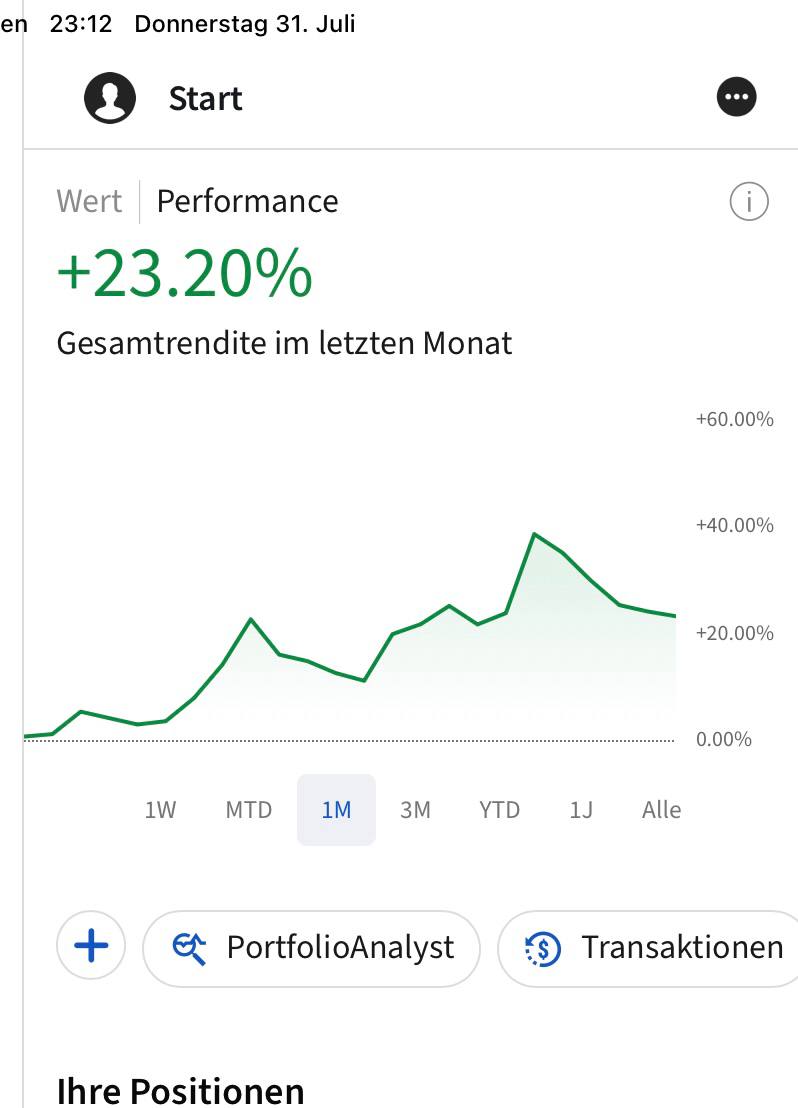Tap the PortfolioAnalyst magnifier chart icon
798x1108 pixels.
[189, 947]
